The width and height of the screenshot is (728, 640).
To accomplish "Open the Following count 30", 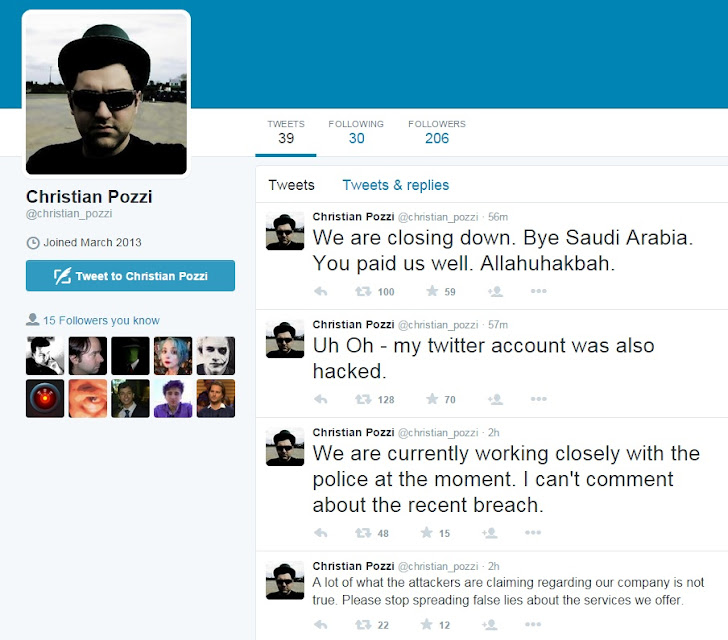I will [356, 132].
